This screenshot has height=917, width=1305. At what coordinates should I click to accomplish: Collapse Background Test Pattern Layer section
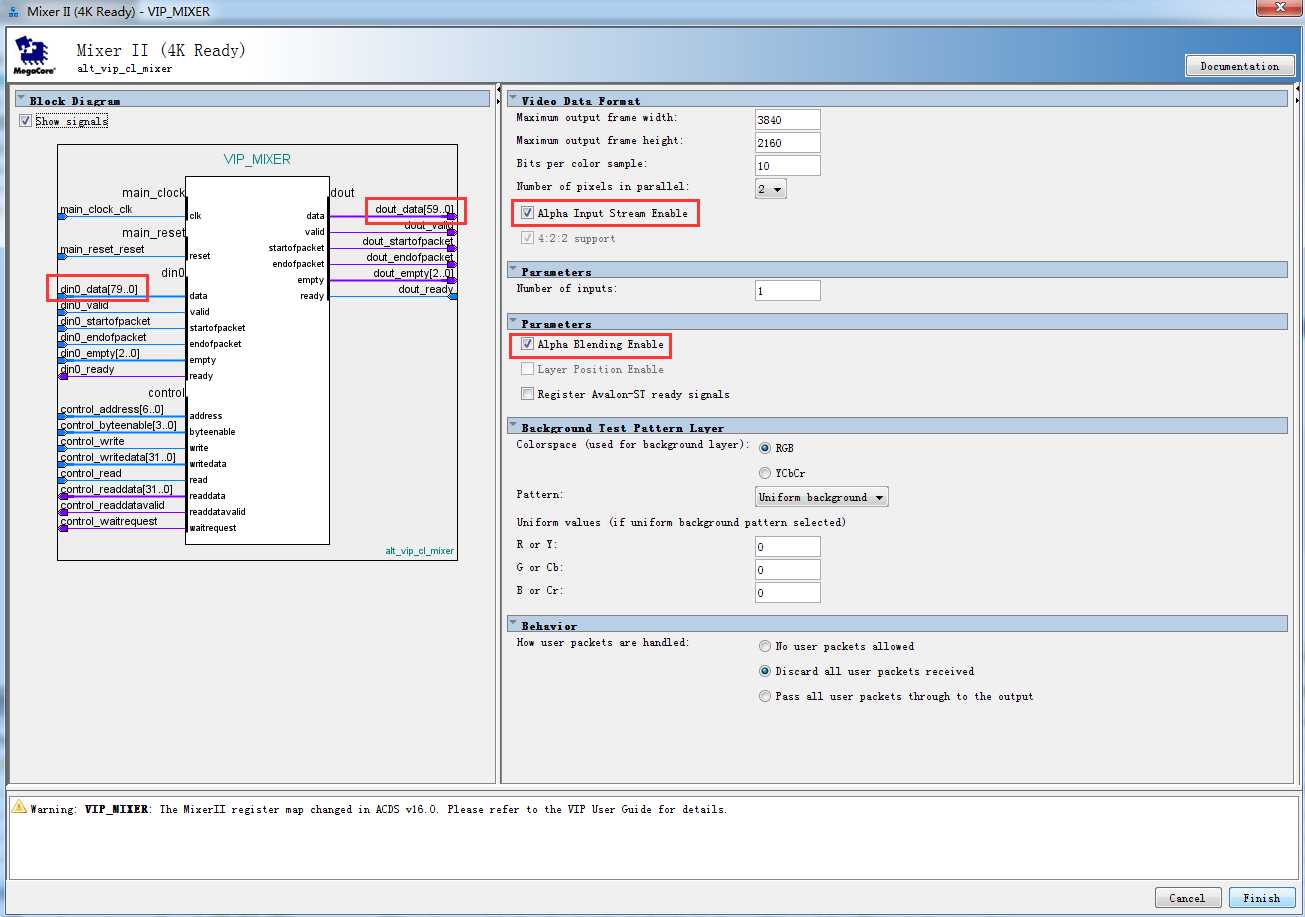[513, 427]
